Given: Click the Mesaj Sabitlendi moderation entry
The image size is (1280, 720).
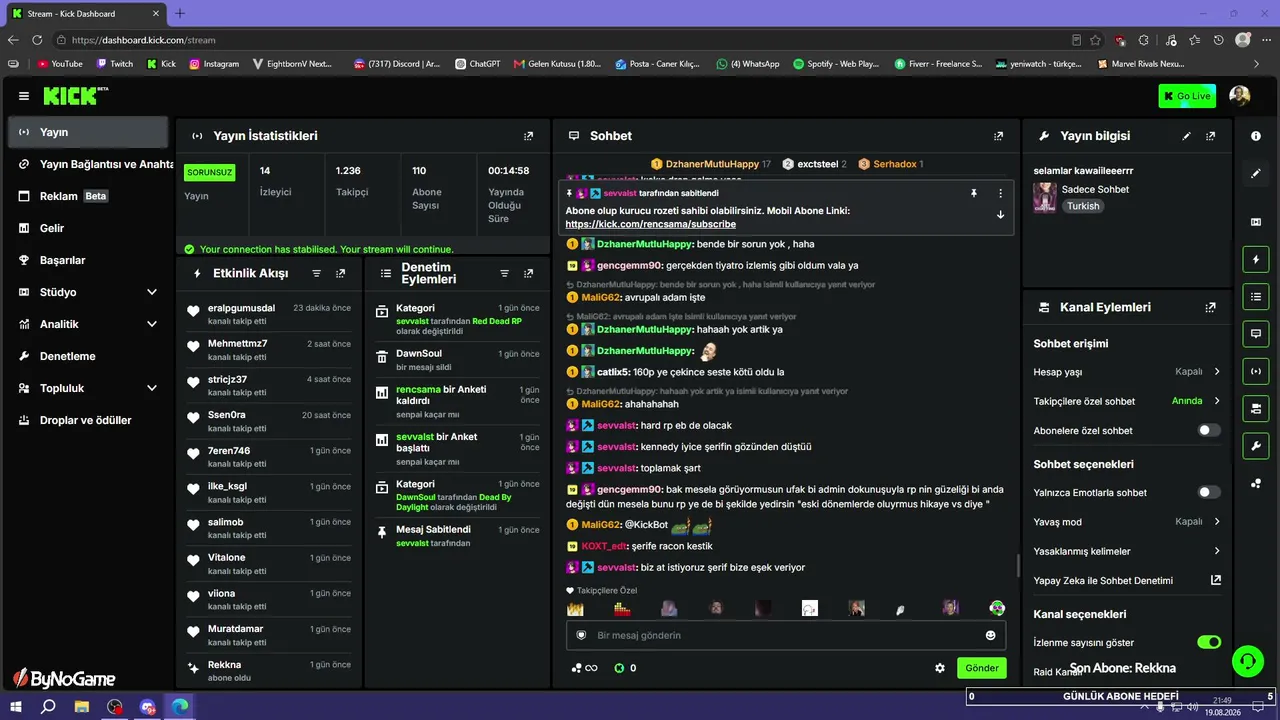Looking at the screenshot, I should pyautogui.click(x=457, y=535).
